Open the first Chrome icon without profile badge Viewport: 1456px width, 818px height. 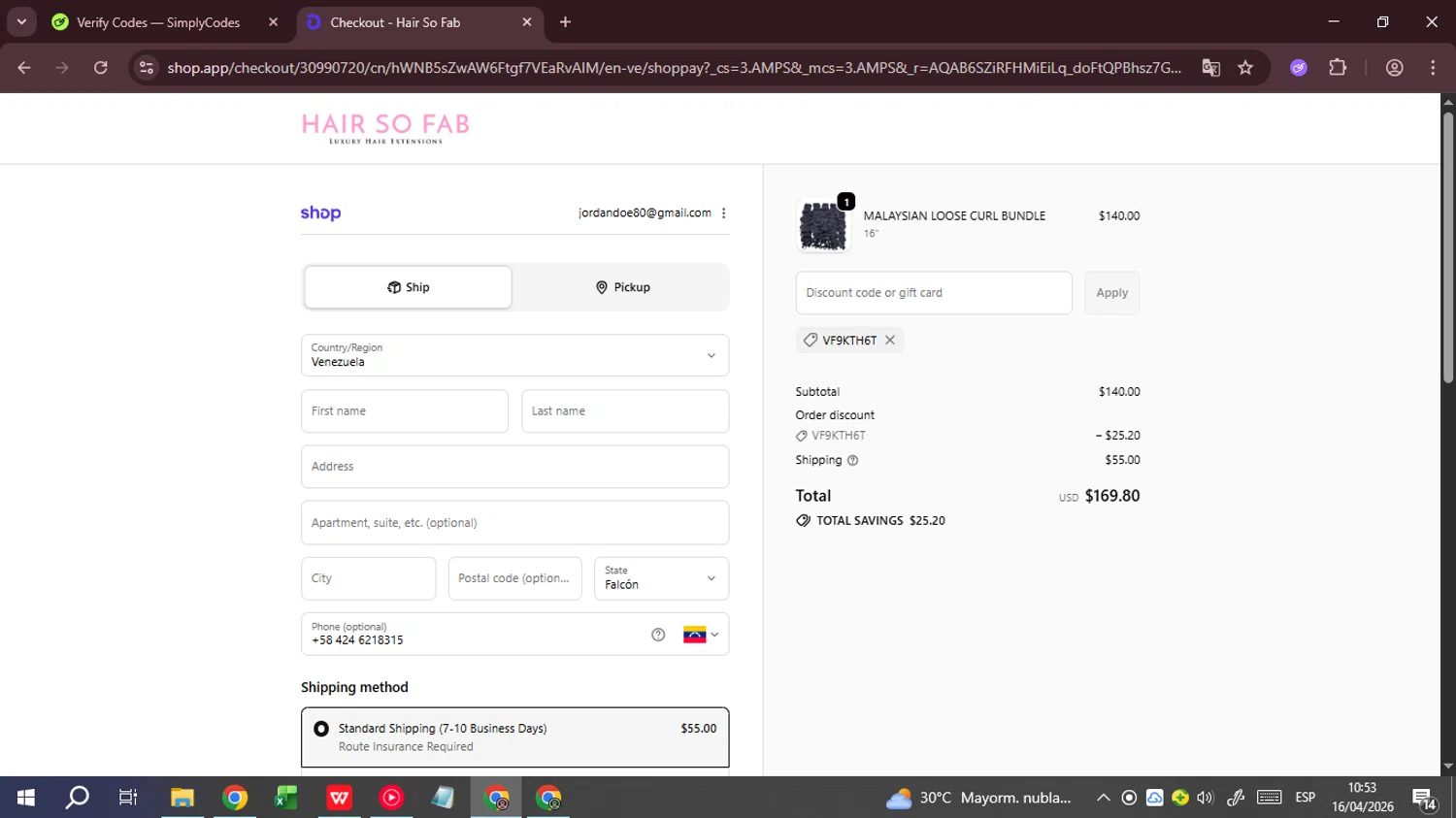tap(235, 798)
